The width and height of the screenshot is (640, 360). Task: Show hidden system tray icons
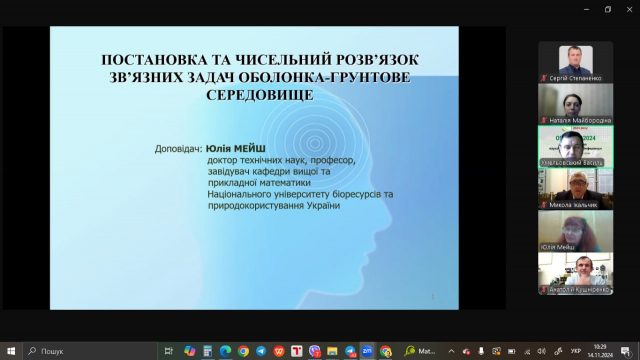point(451,351)
